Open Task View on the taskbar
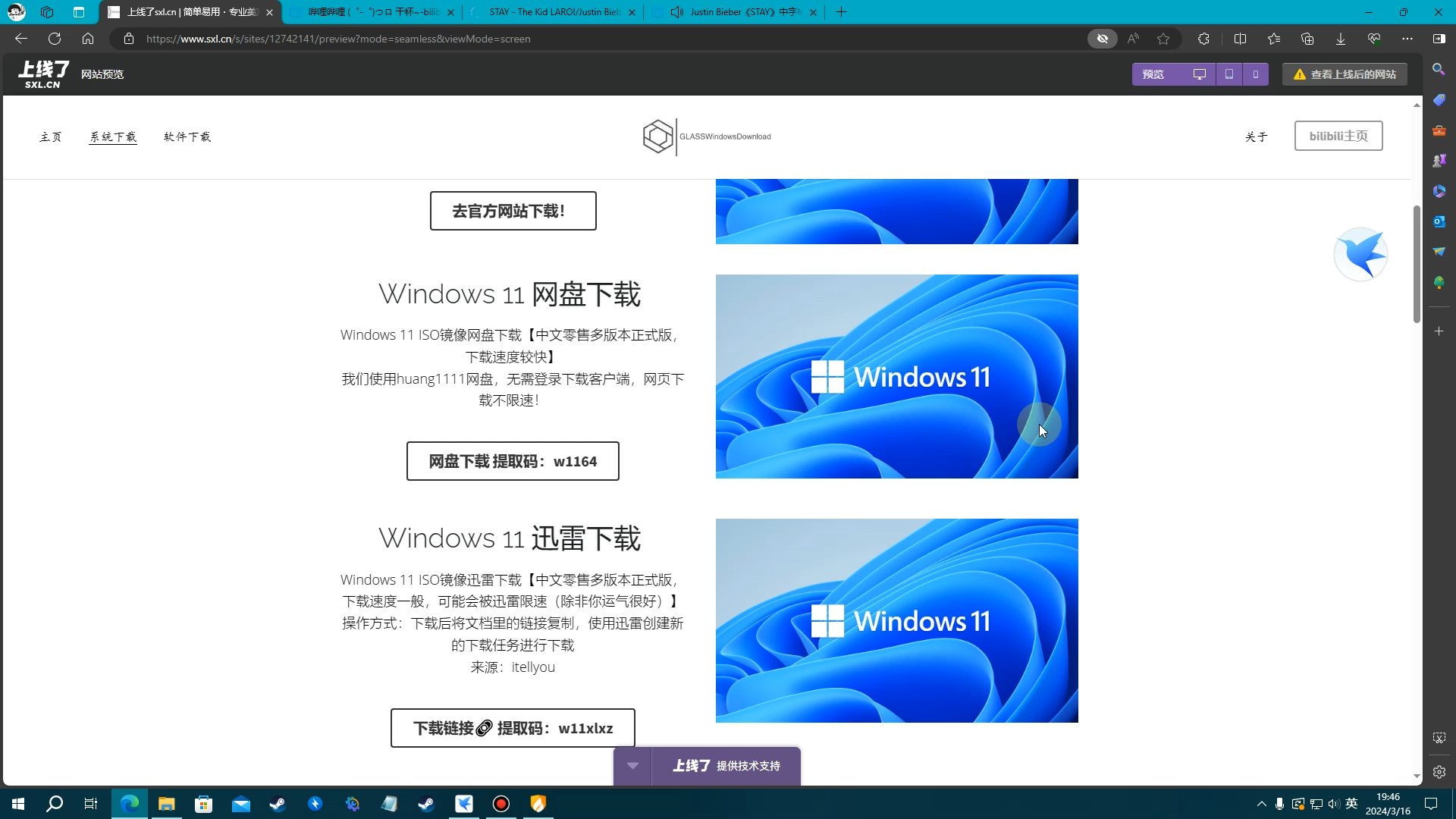 91,804
